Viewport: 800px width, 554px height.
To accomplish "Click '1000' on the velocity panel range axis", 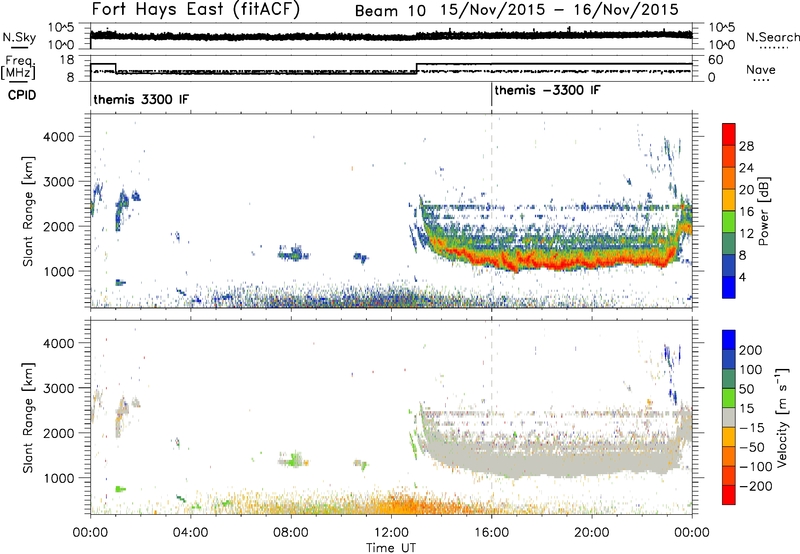I will (x=58, y=478).
